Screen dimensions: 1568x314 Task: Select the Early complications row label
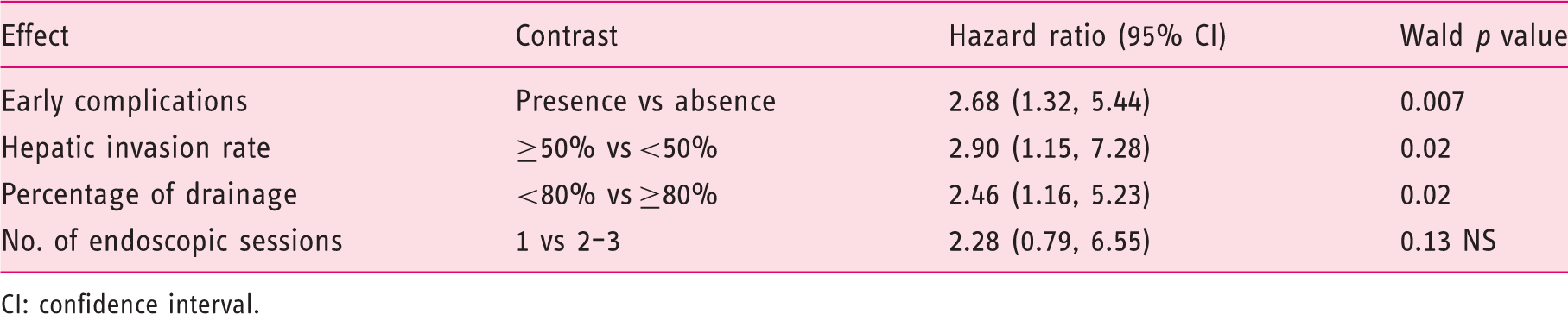[x=124, y=102]
